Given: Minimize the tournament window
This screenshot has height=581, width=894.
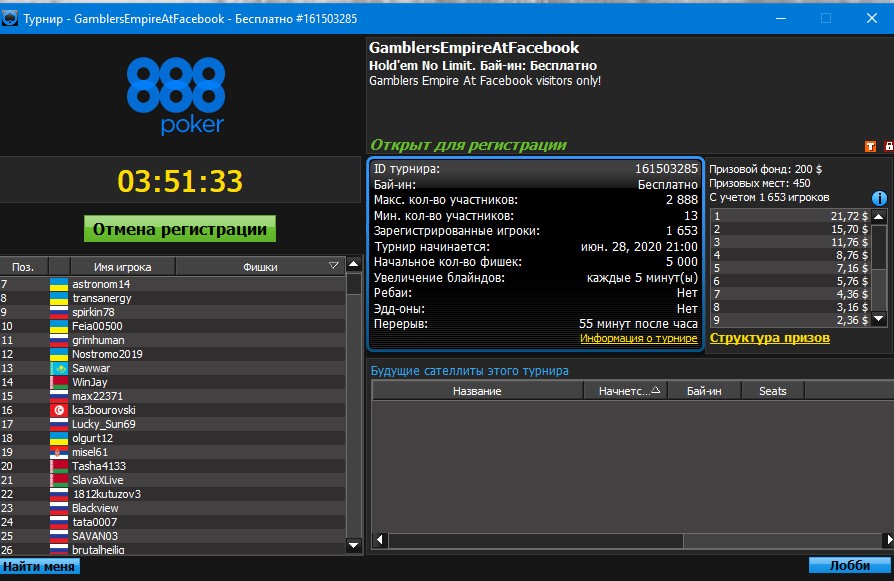Looking at the screenshot, I should click(781, 18).
